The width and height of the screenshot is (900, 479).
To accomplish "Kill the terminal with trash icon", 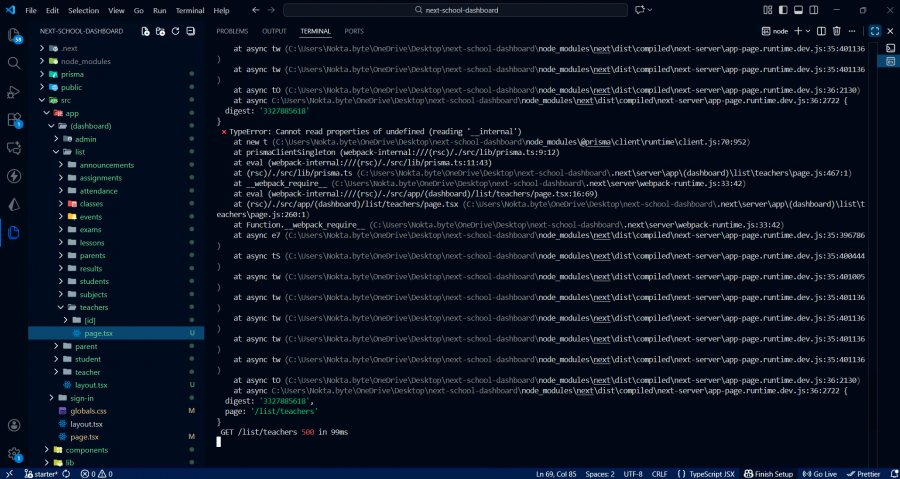I will point(836,31).
